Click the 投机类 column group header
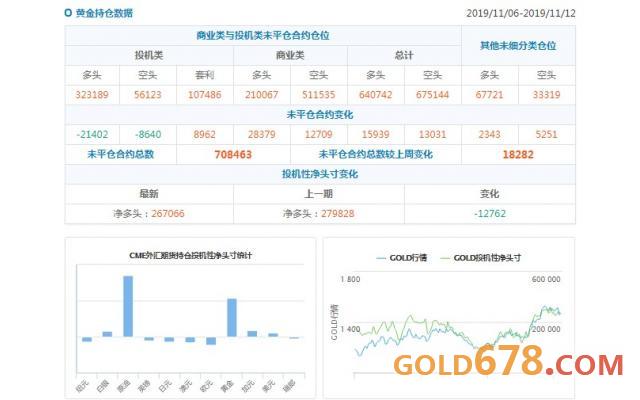 pos(149,55)
